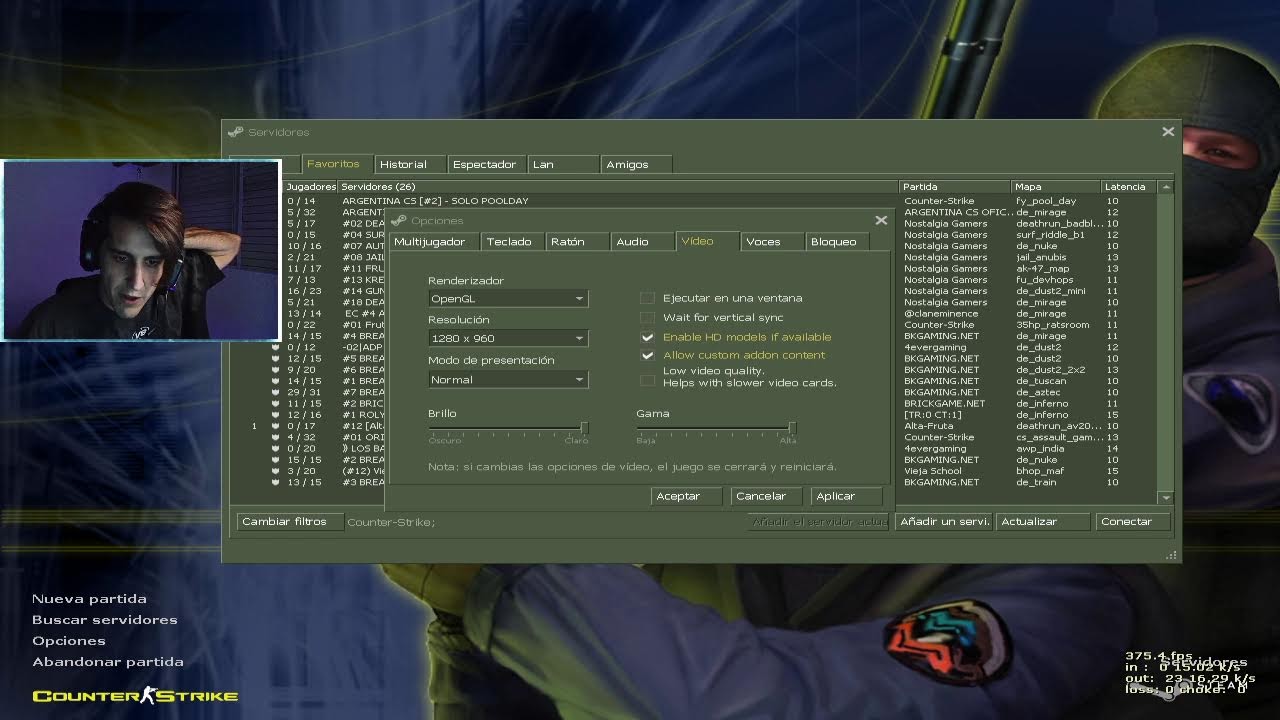Open the Renderizador OpenGL dropdown
This screenshot has width=1280, height=720.
[x=508, y=298]
